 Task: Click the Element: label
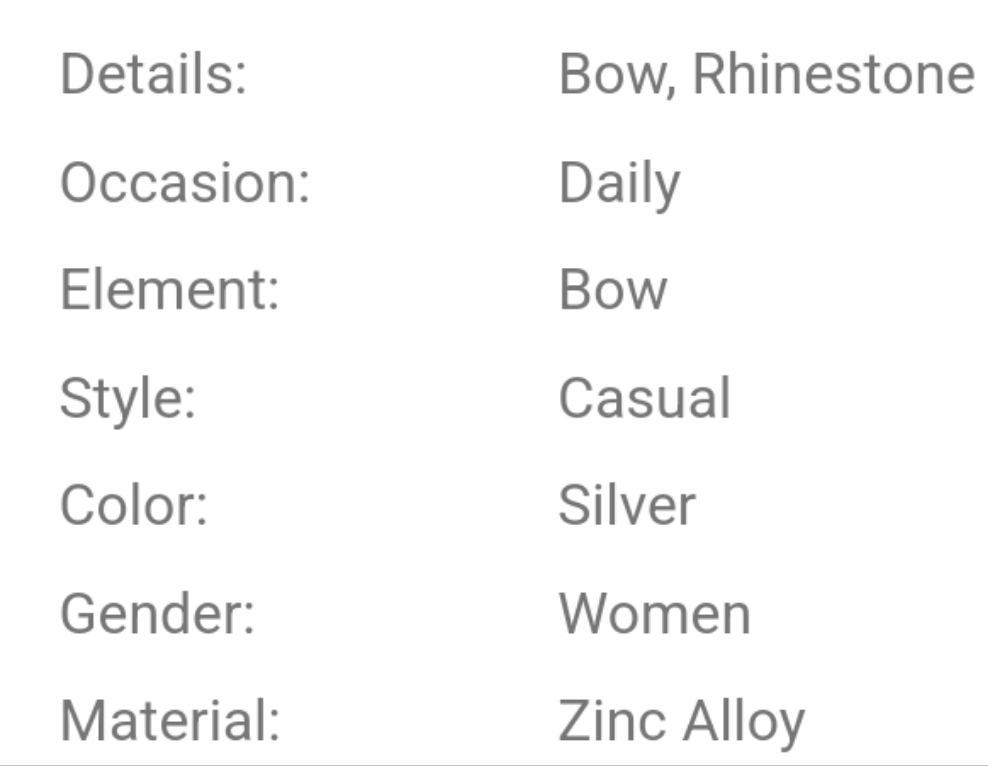point(169,291)
